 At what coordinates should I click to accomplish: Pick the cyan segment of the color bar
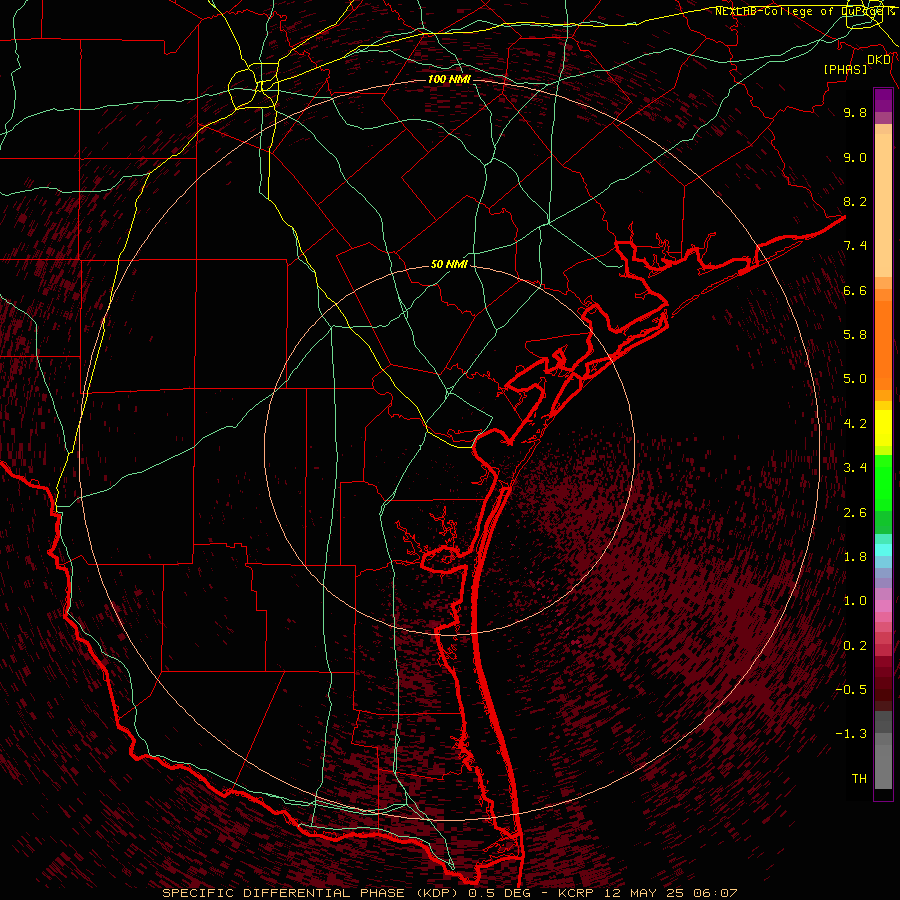tap(883, 550)
